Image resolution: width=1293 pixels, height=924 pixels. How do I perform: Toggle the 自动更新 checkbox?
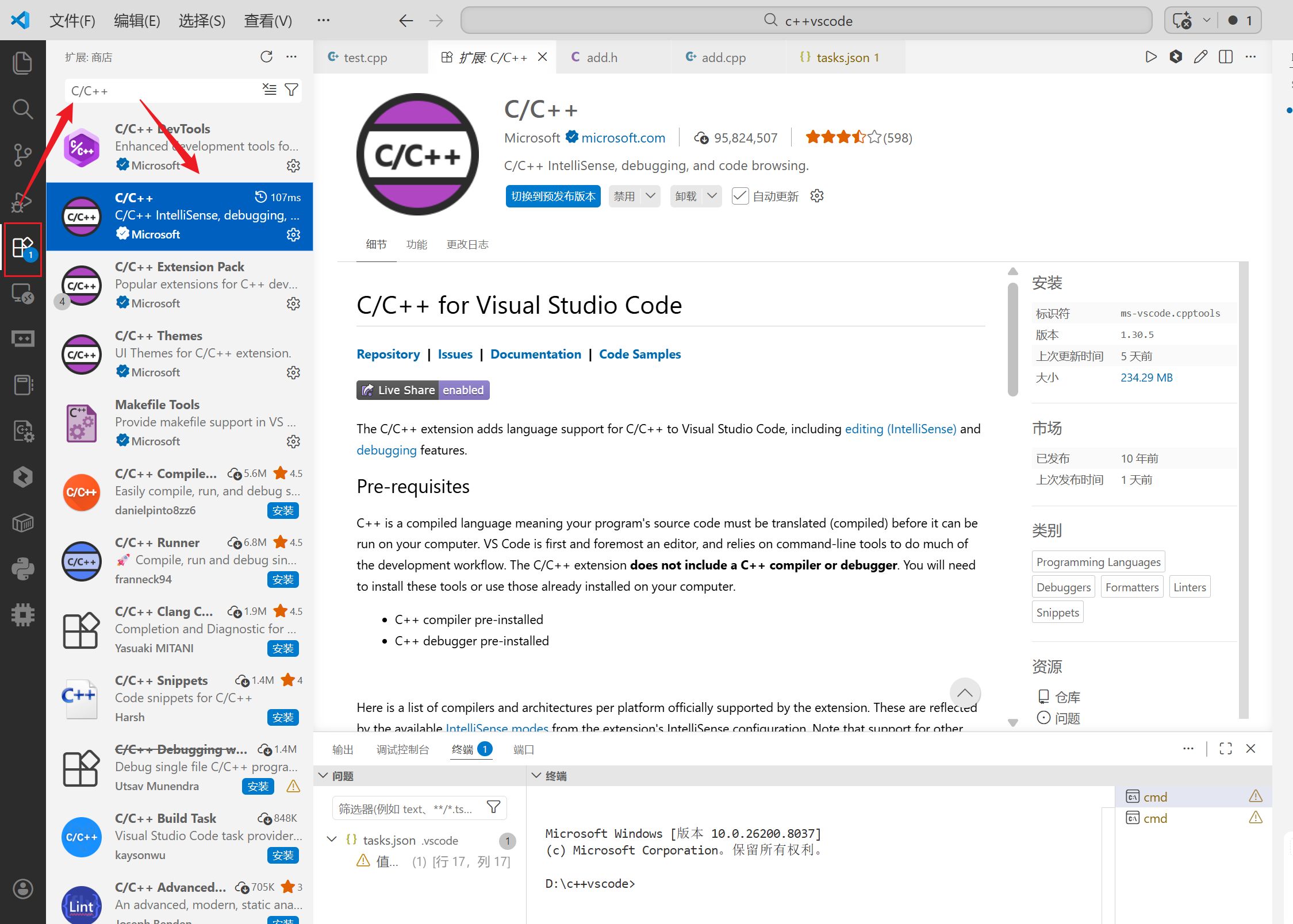pyautogui.click(x=740, y=196)
